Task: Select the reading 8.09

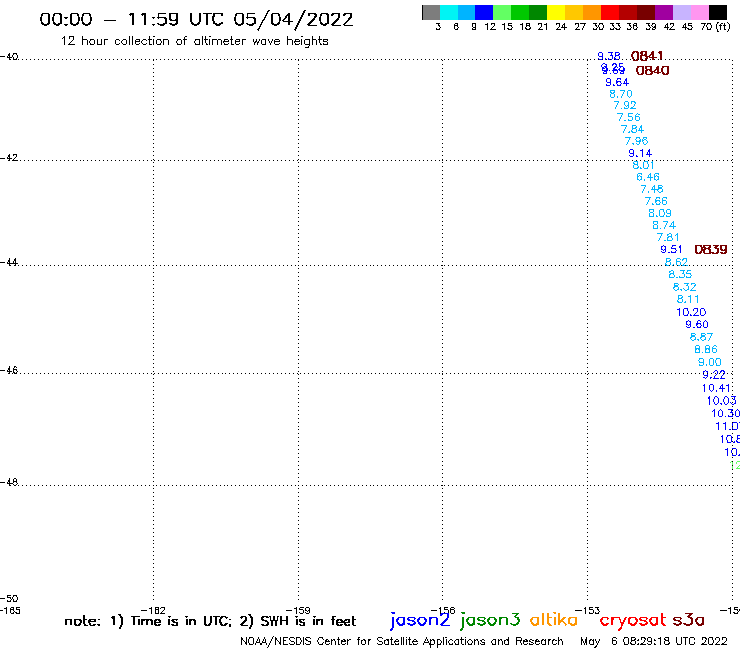Action: [660, 213]
